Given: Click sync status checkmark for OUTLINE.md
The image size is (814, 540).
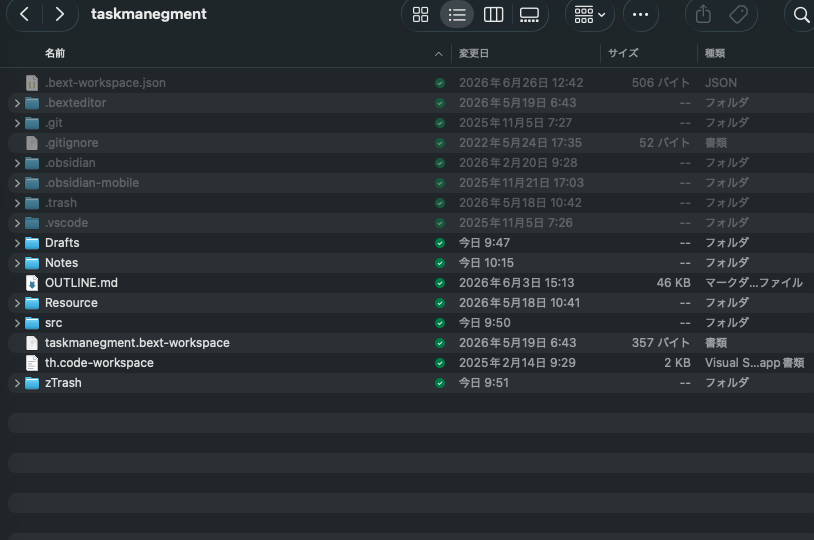Looking at the screenshot, I should pyautogui.click(x=440, y=283).
